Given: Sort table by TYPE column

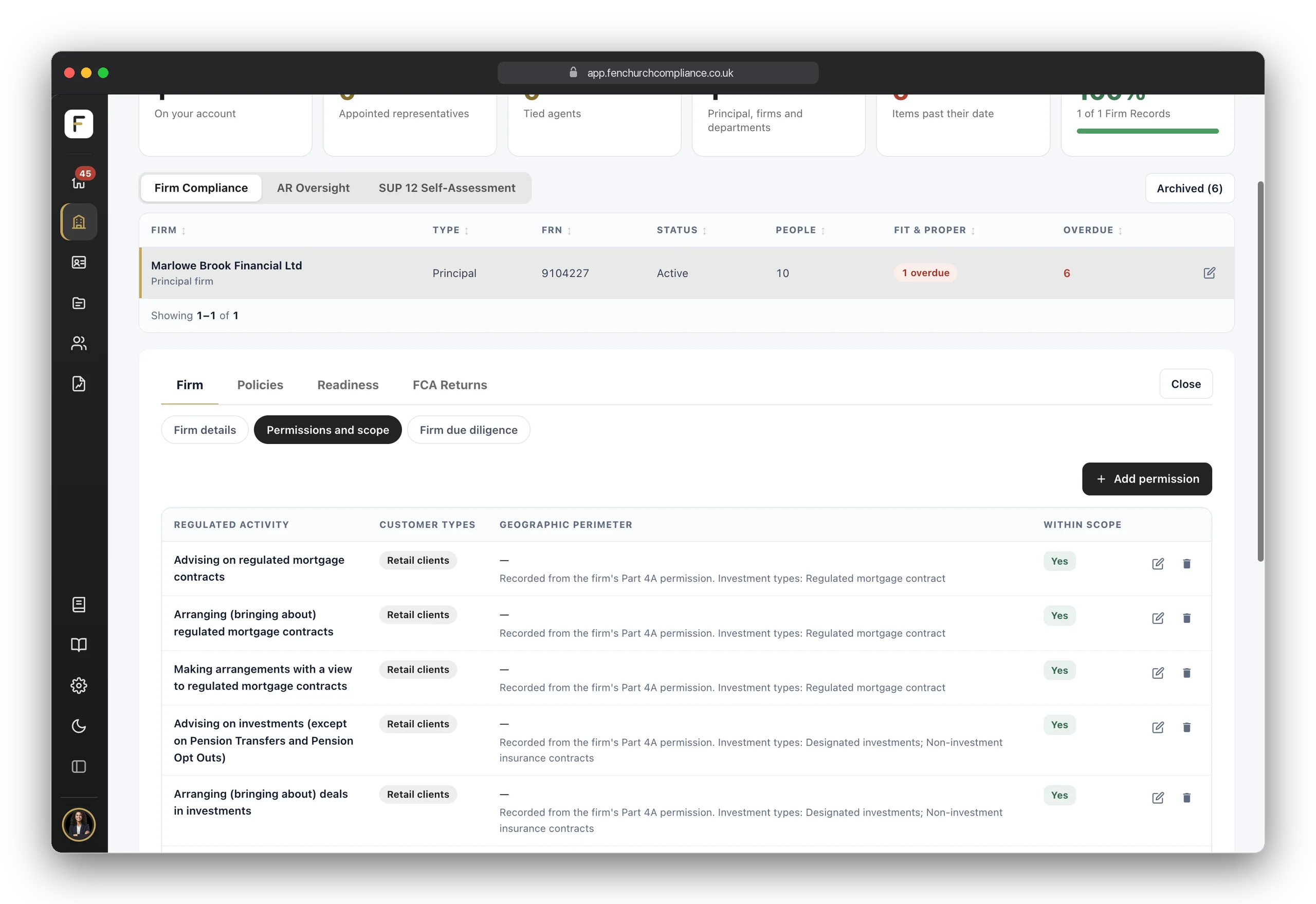Looking at the screenshot, I should [450, 230].
